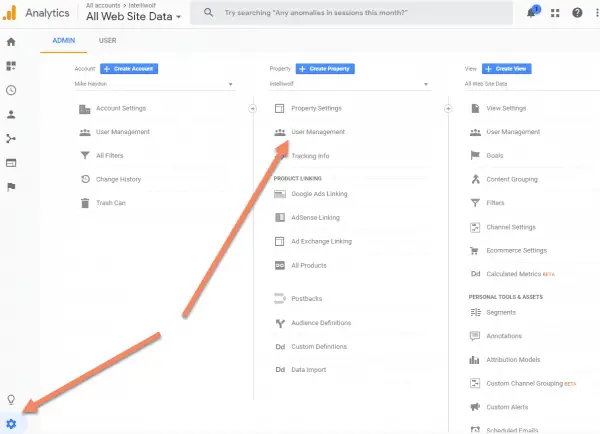Open All Web Site Data view selector
This screenshot has height=434, width=600.
[134, 16]
